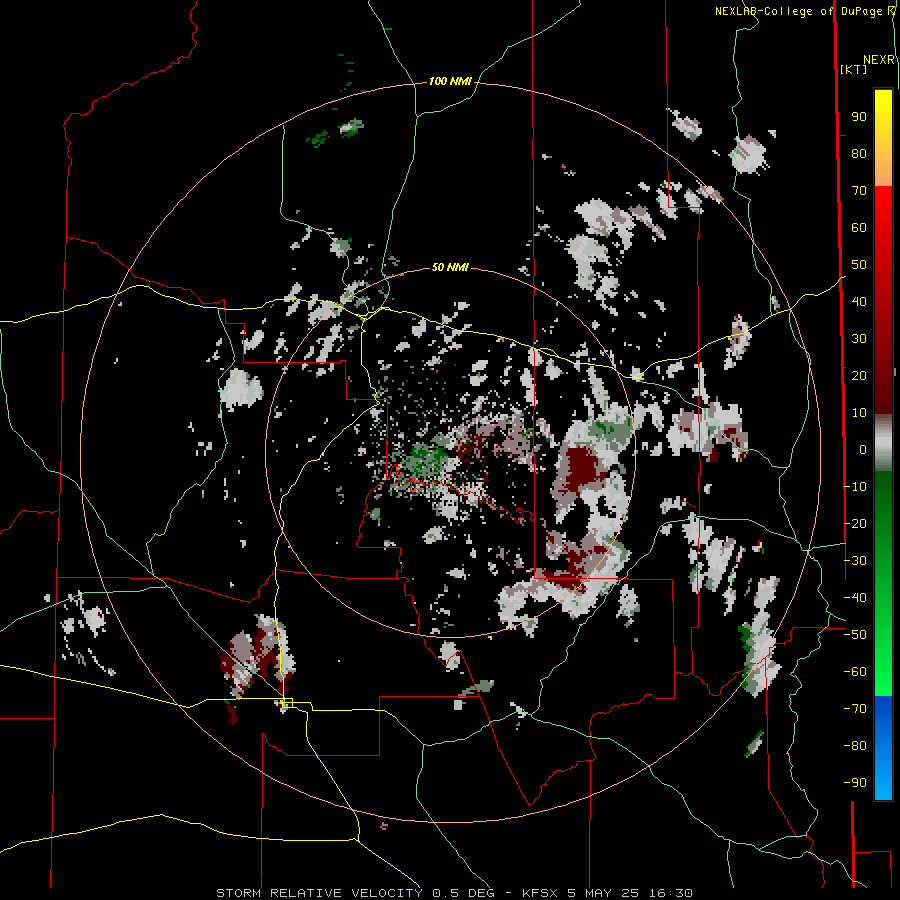Image resolution: width=900 pixels, height=900 pixels.
Task: Select the "[KT]" units label
Action: 854,69
